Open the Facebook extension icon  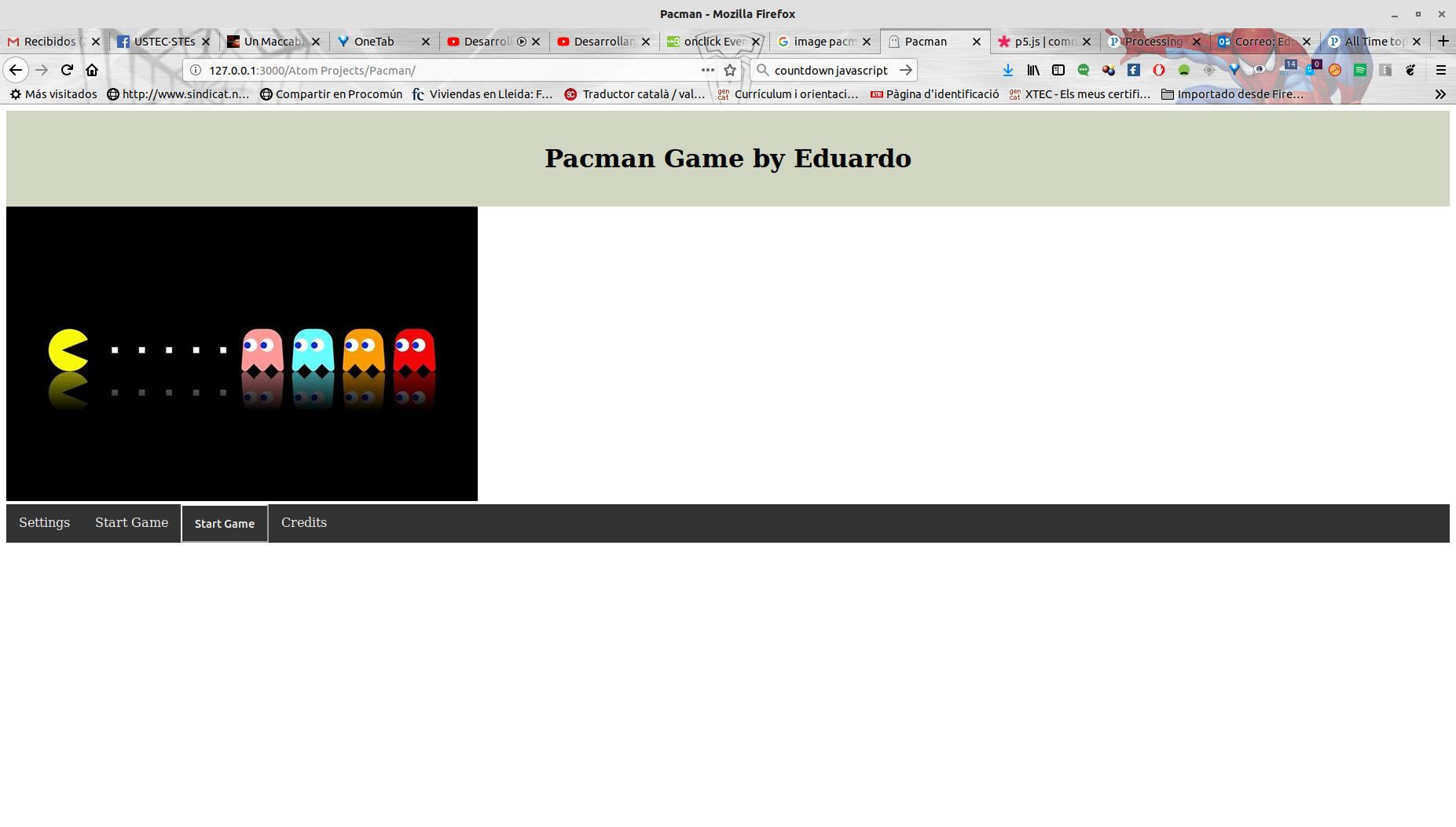coord(1134,70)
